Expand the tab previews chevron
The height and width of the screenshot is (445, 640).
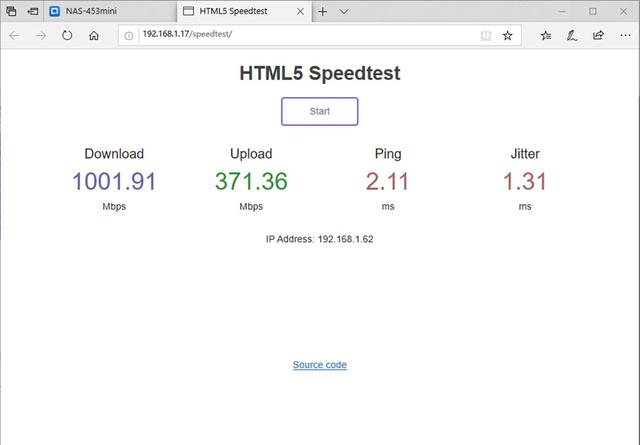coord(344,11)
